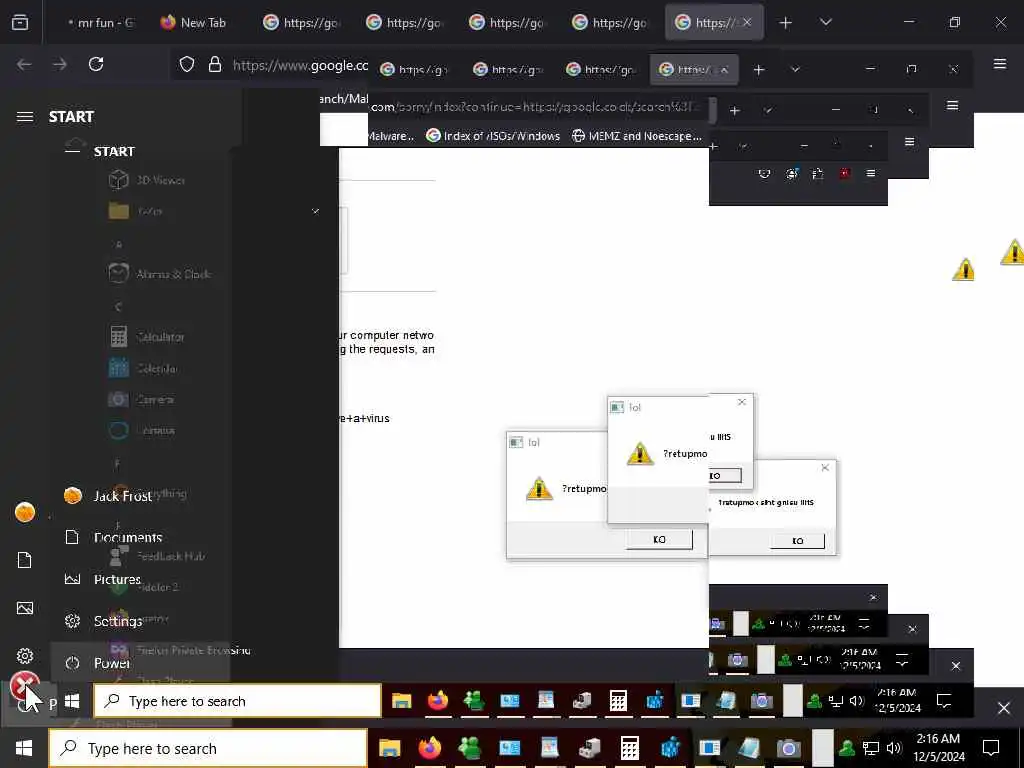The height and width of the screenshot is (768, 1024).
Task: Launch Camera from the Start app list
Action: coord(142,399)
